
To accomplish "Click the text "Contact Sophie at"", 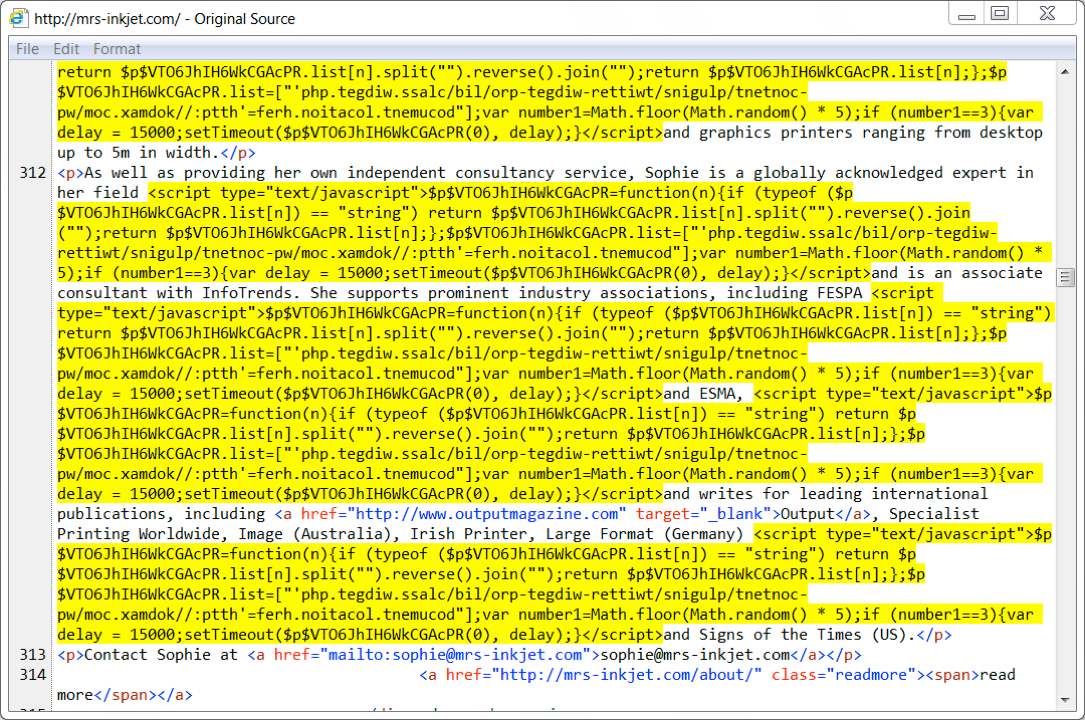I will click(161, 655).
